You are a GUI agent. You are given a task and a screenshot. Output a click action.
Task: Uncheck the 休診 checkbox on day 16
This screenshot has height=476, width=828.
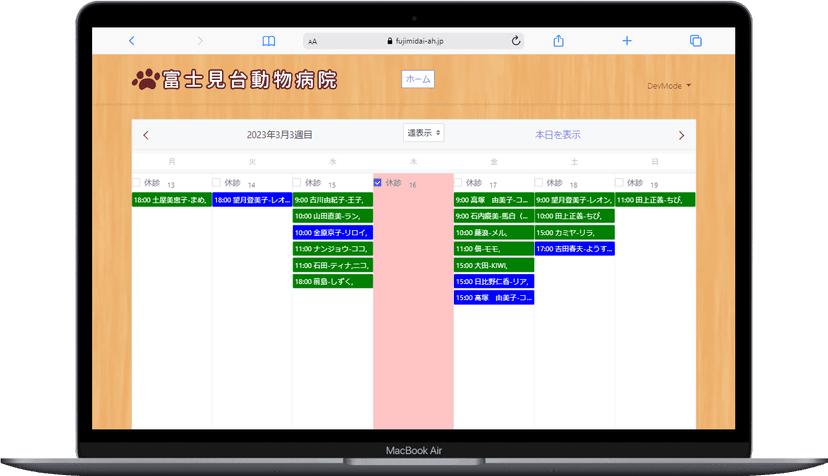point(378,182)
